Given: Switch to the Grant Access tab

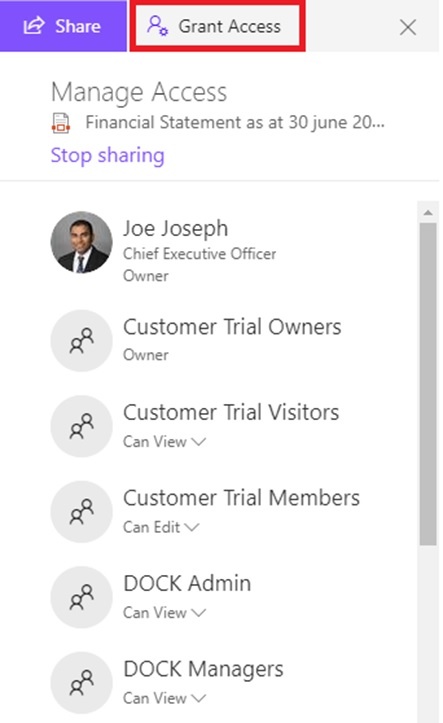Looking at the screenshot, I should (x=218, y=26).
